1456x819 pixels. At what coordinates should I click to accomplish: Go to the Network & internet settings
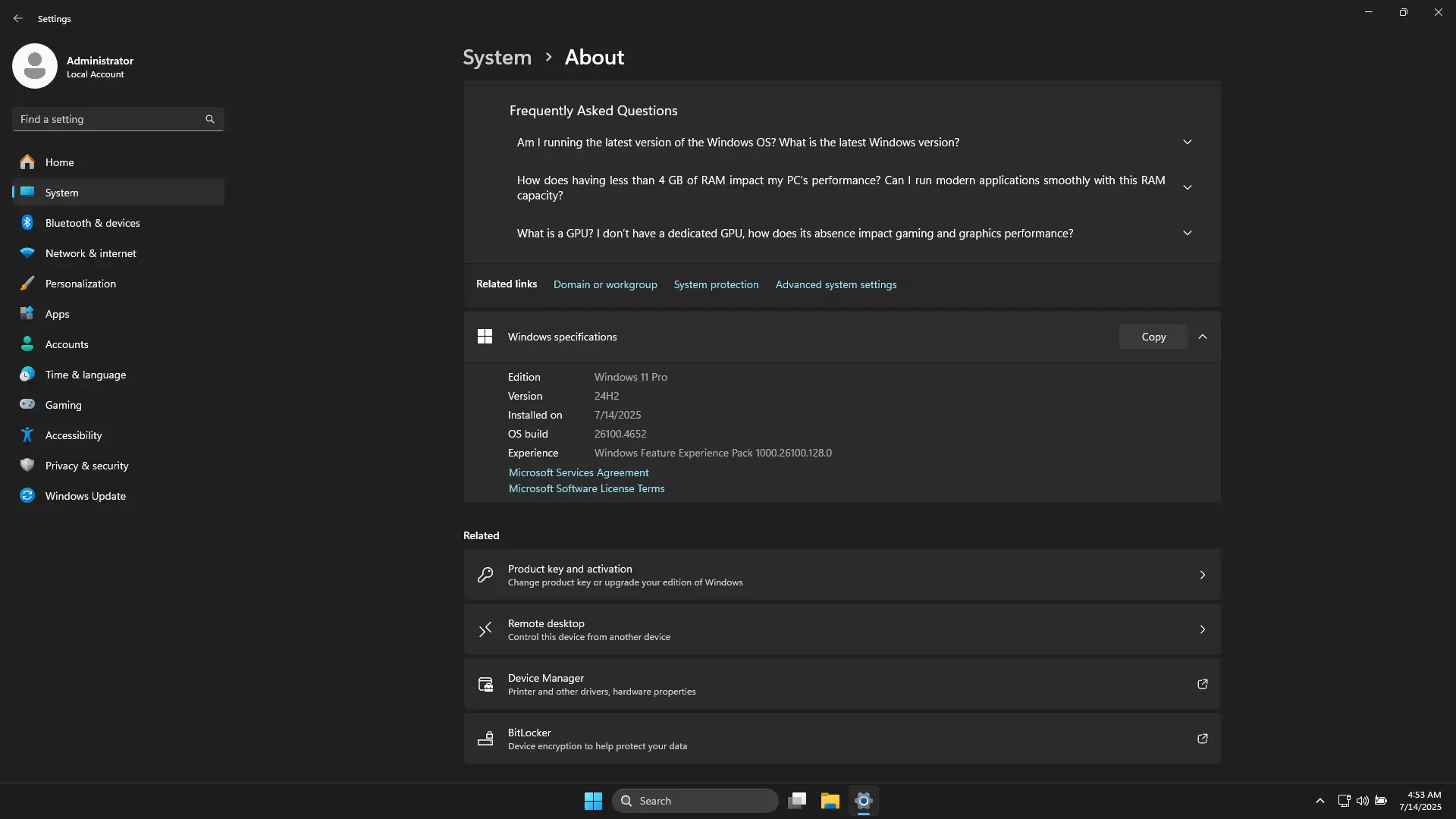90,253
